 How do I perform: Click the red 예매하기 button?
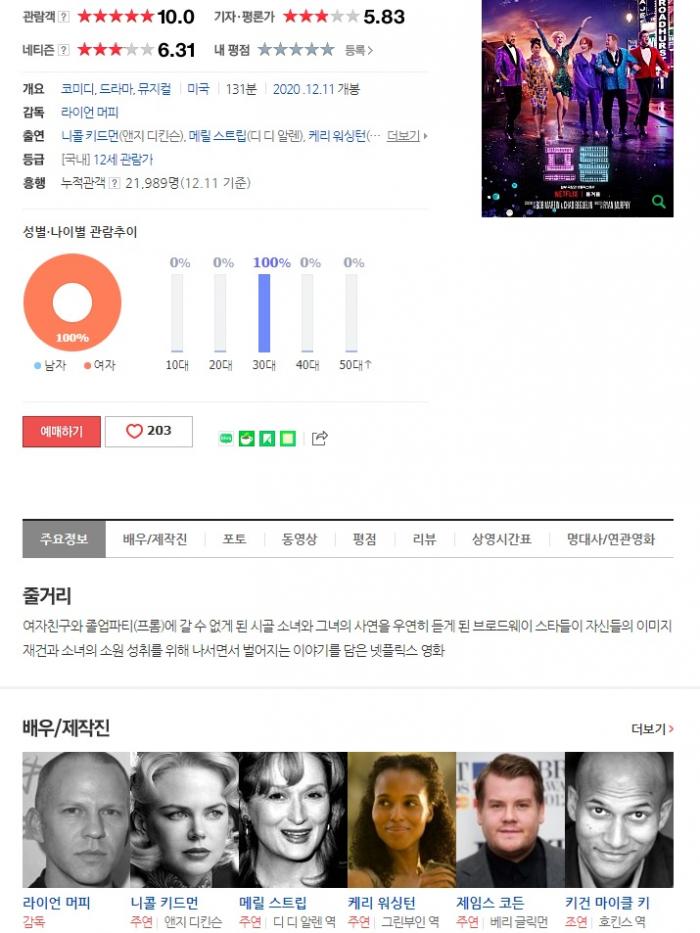pos(62,431)
